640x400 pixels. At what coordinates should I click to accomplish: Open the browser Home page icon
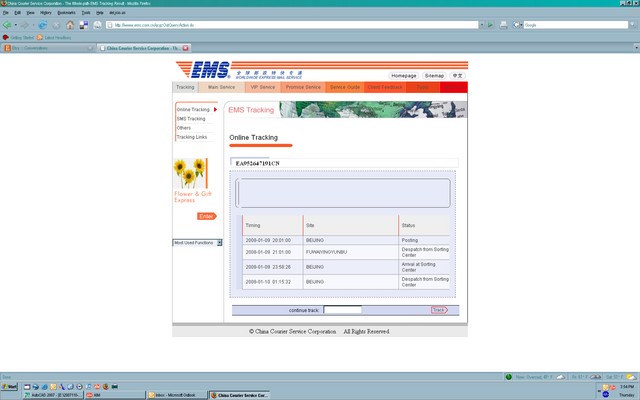point(70,25)
